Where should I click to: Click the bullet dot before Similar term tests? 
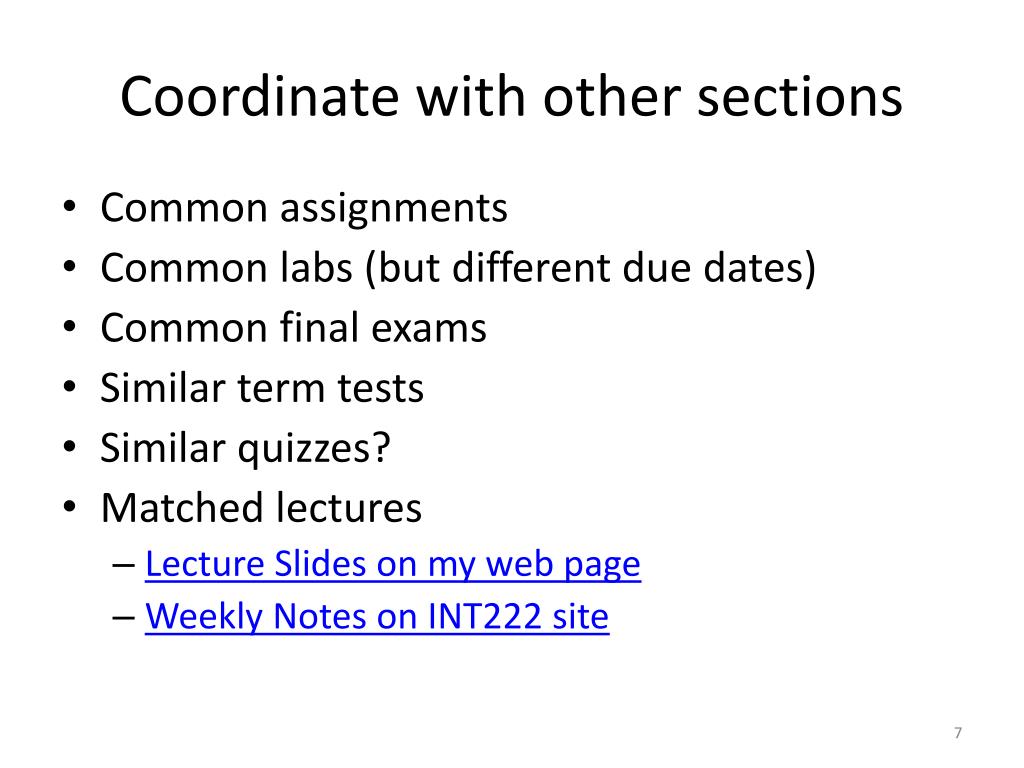69,387
